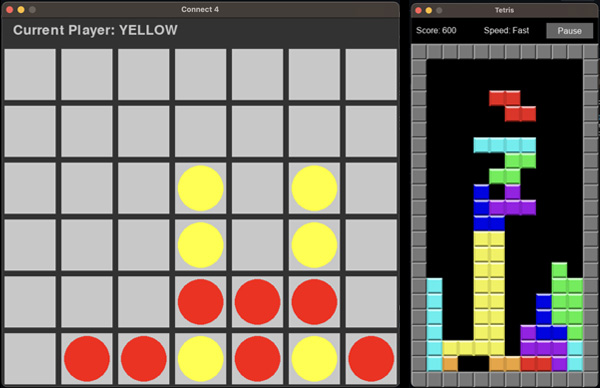
Task: Minimize the Tetris window
Action: tap(429, 10)
